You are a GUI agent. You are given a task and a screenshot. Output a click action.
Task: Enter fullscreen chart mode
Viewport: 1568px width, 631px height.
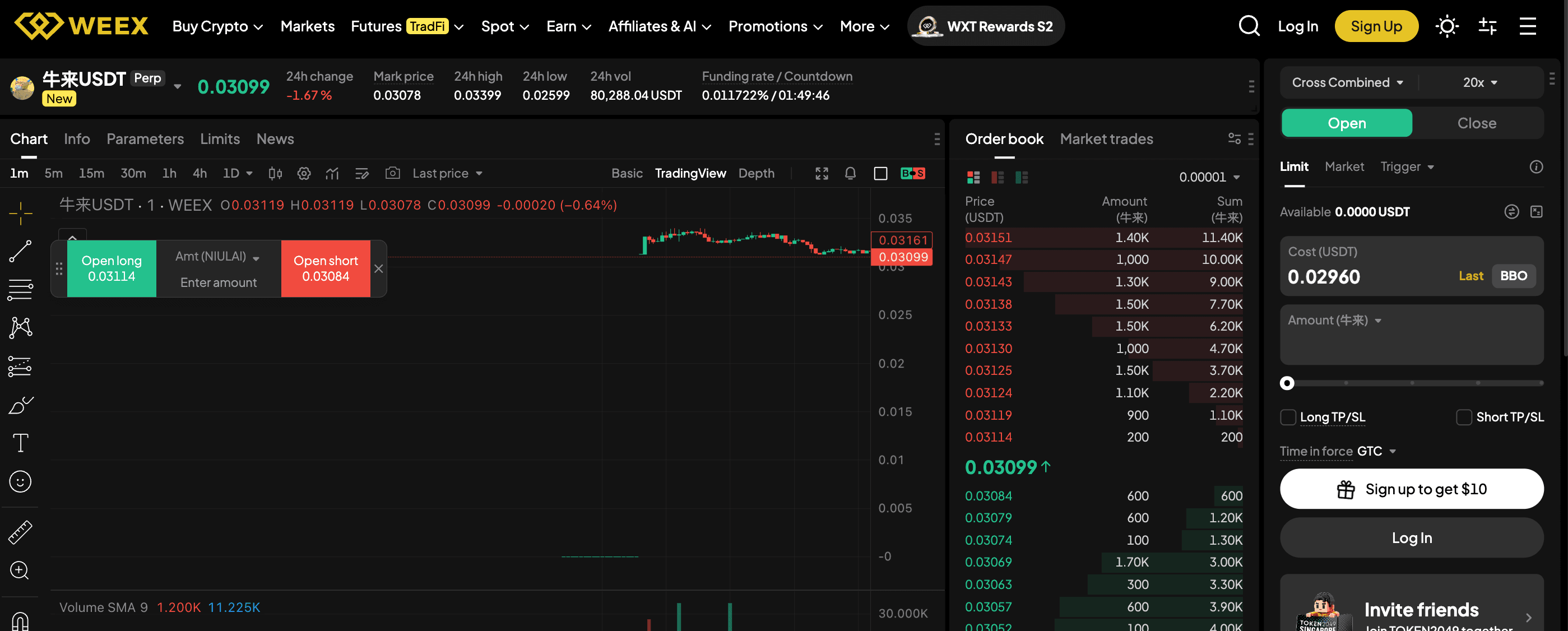click(x=822, y=173)
